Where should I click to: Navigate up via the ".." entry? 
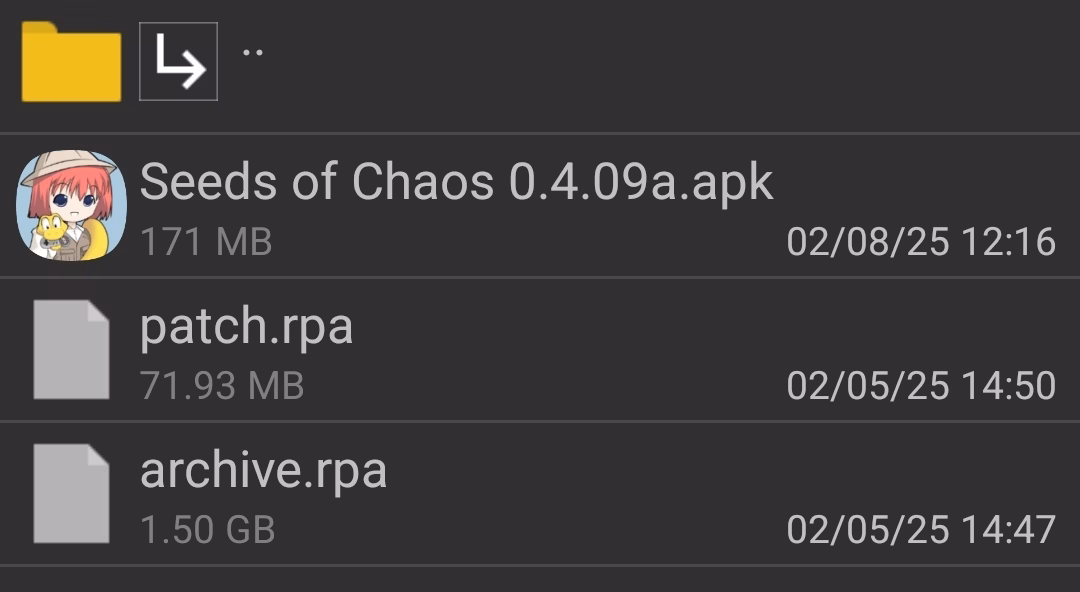(253, 52)
